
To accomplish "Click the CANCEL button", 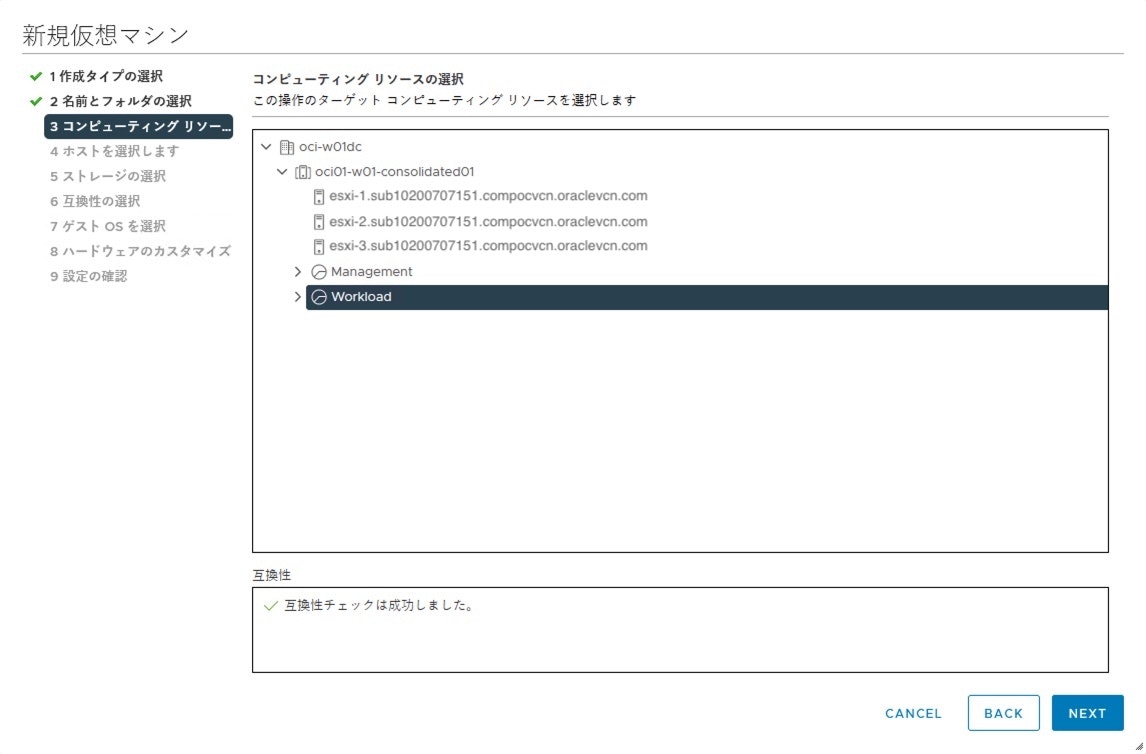I will [x=914, y=714].
